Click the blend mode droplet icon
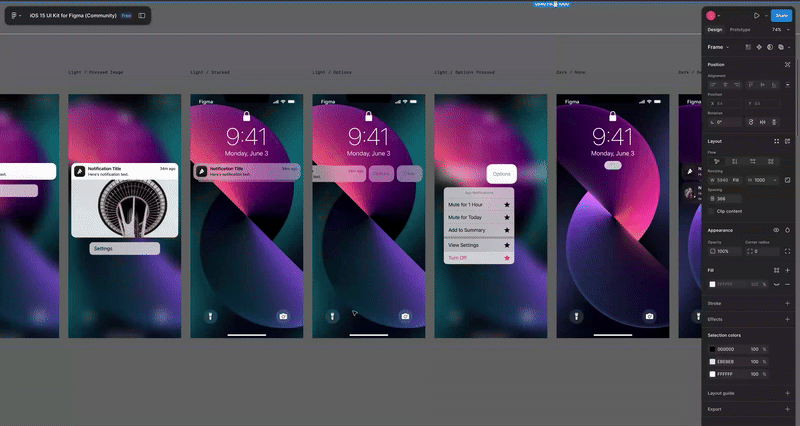The image size is (800, 426). pos(787,230)
